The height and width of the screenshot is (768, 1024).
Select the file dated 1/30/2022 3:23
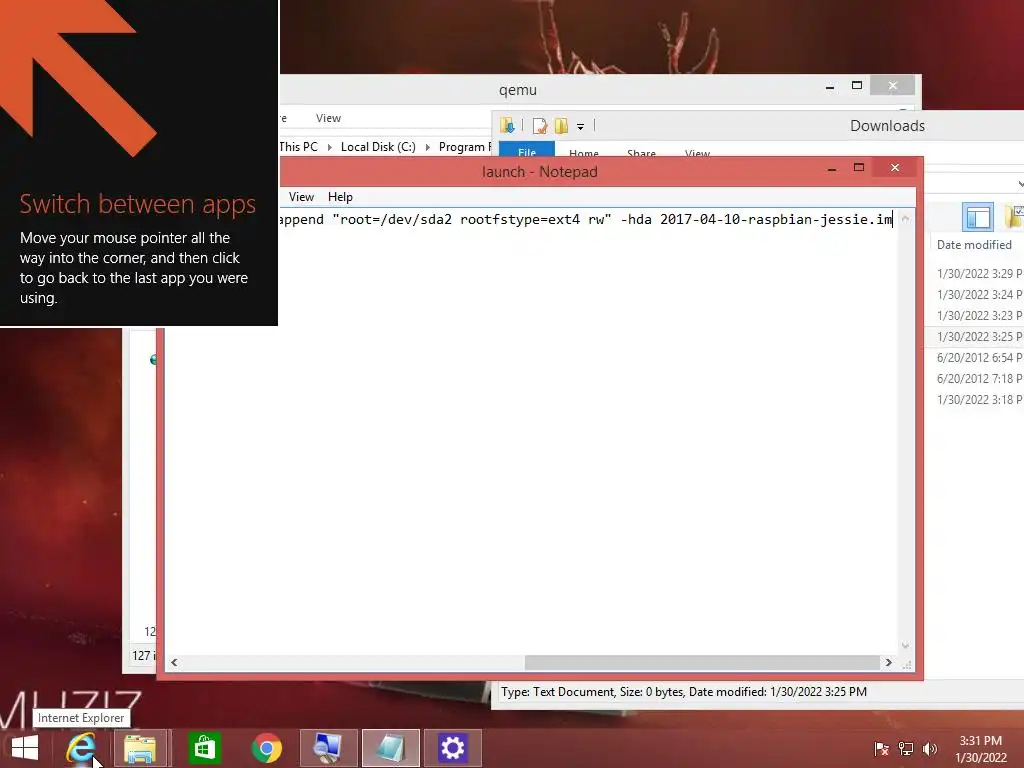point(978,315)
